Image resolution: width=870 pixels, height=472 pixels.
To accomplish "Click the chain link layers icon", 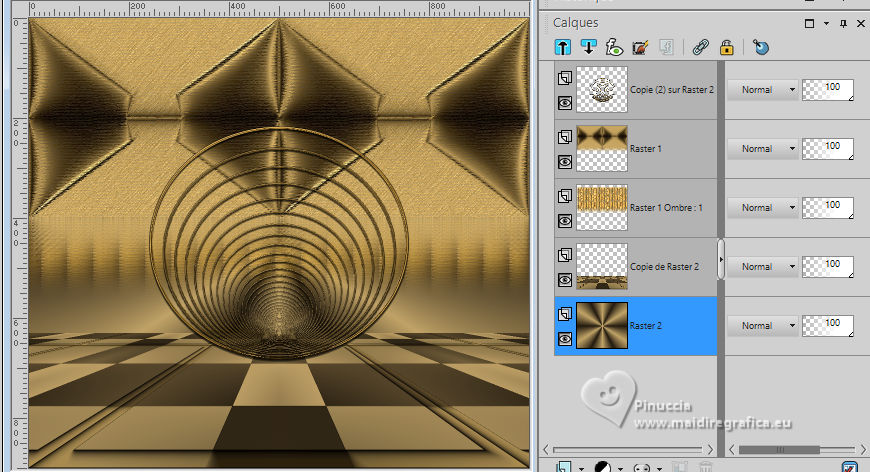I will [701, 46].
